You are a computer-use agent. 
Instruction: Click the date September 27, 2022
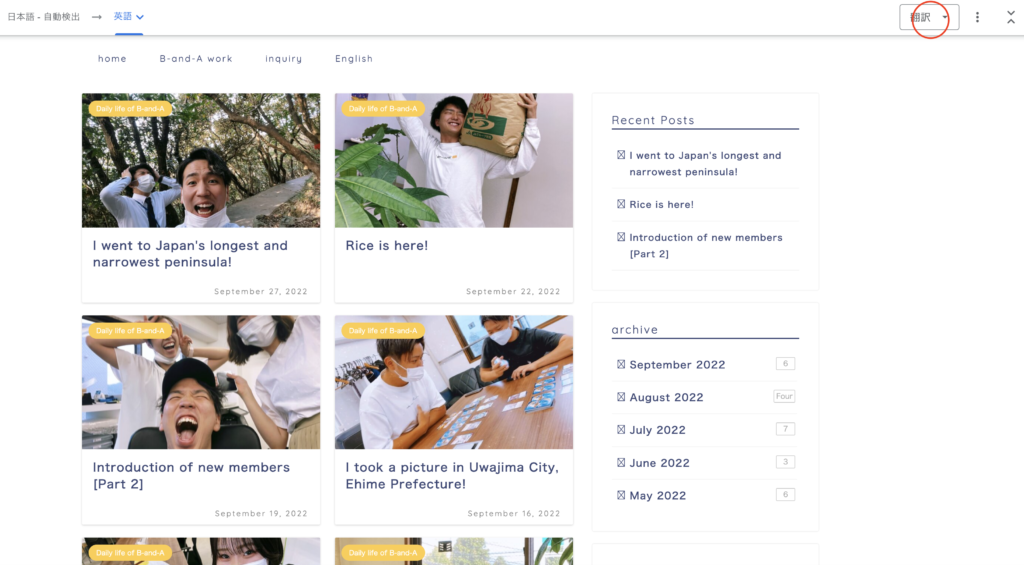pyautogui.click(x=261, y=291)
